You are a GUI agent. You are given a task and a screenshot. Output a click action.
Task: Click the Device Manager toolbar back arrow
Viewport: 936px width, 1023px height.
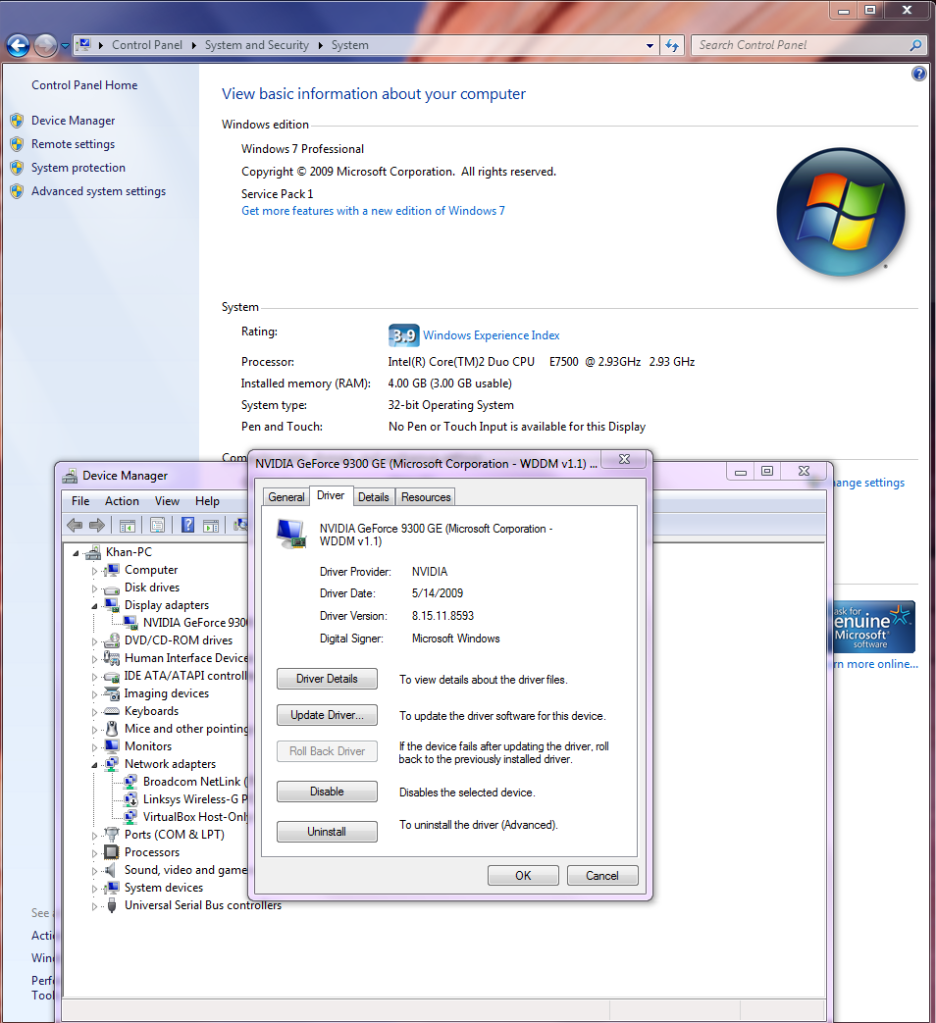74,525
